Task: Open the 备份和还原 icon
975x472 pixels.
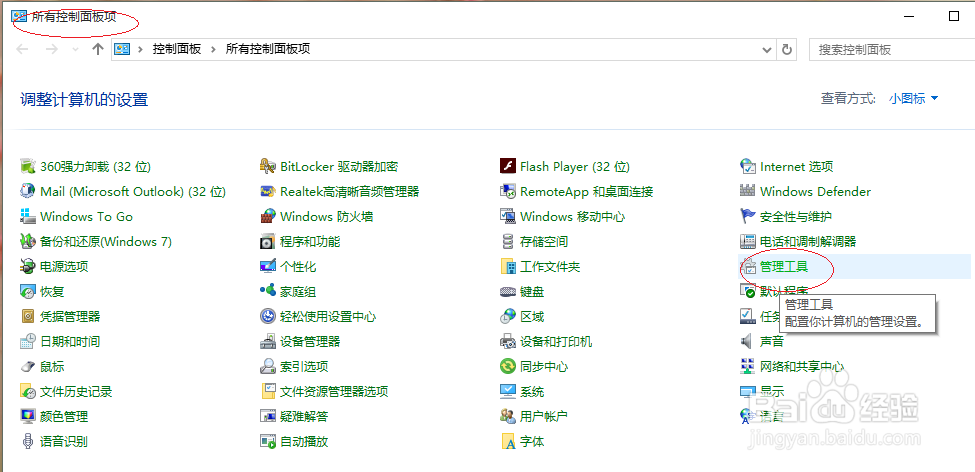Action: [28, 241]
